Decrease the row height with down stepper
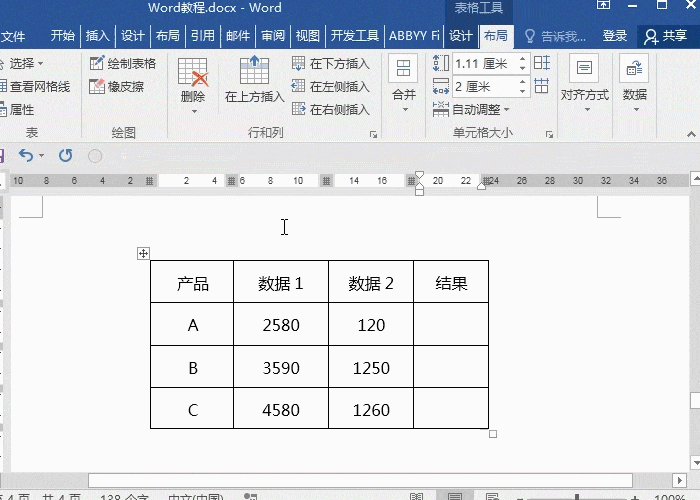The height and width of the screenshot is (500, 700). click(523, 68)
